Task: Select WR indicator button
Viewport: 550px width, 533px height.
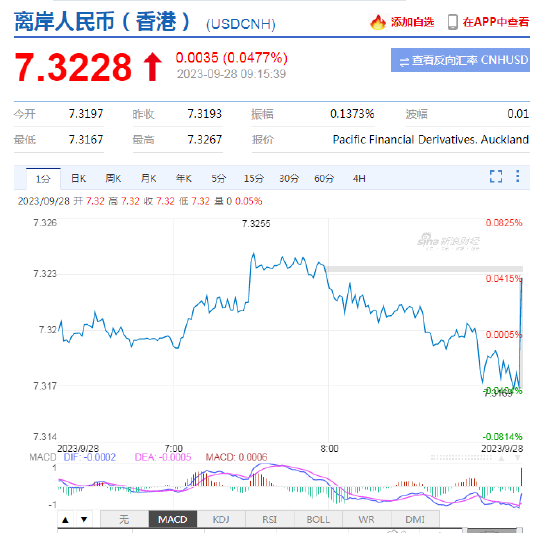Action: pos(366,519)
